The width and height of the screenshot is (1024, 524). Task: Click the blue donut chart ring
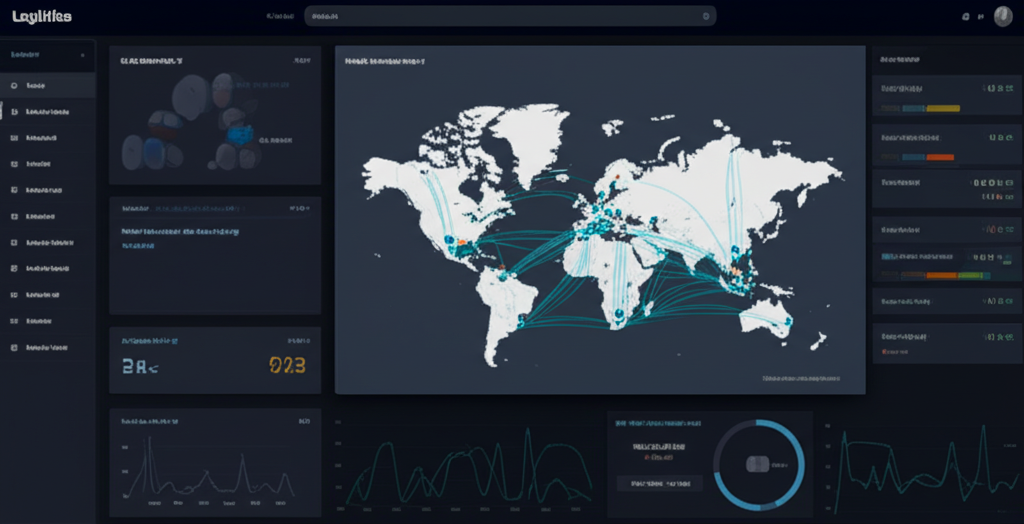pyautogui.click(x=759, y=465)
